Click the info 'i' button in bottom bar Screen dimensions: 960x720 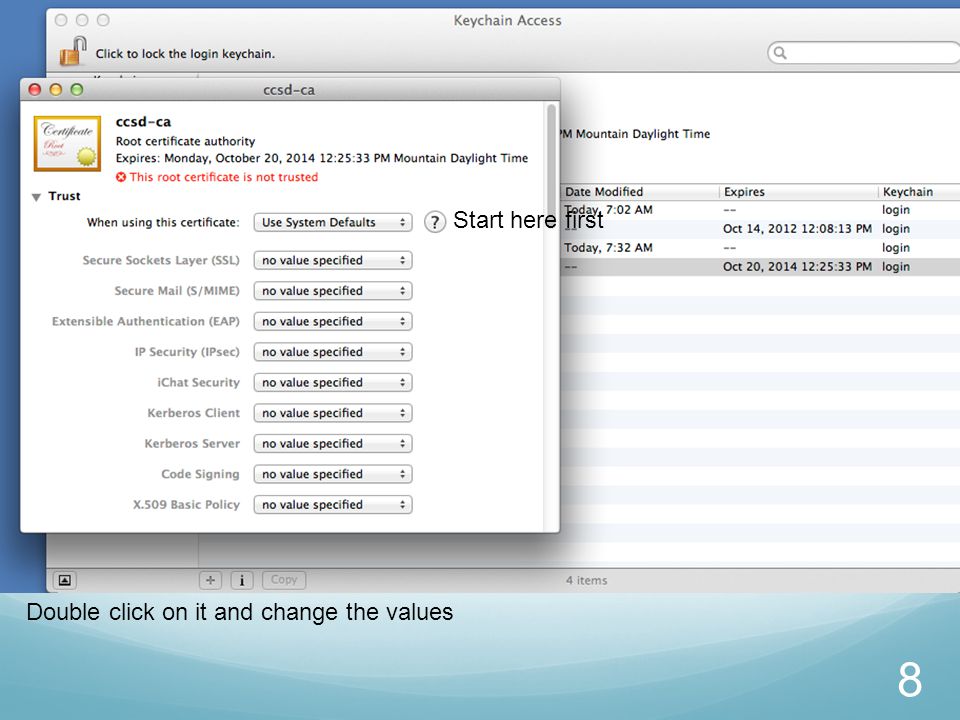click(x=242, y=580)
